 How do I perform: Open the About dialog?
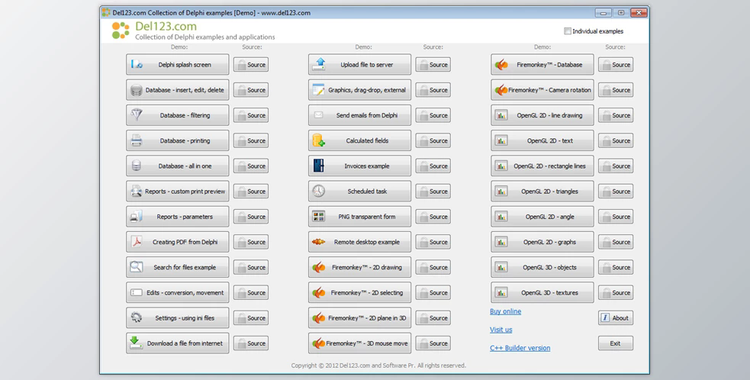point(616,318)
